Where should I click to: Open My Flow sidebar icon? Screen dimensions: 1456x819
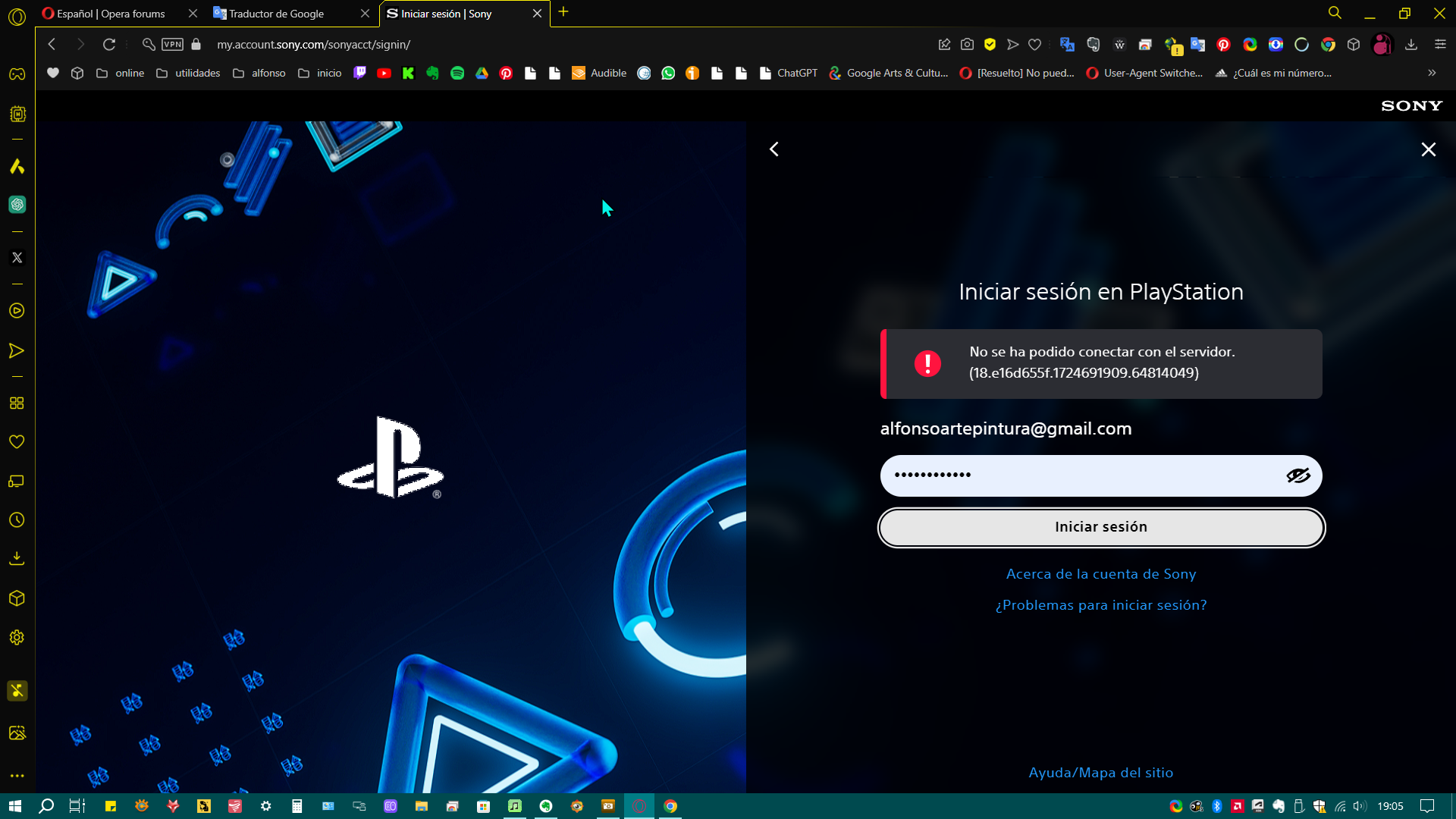[17, 351]
